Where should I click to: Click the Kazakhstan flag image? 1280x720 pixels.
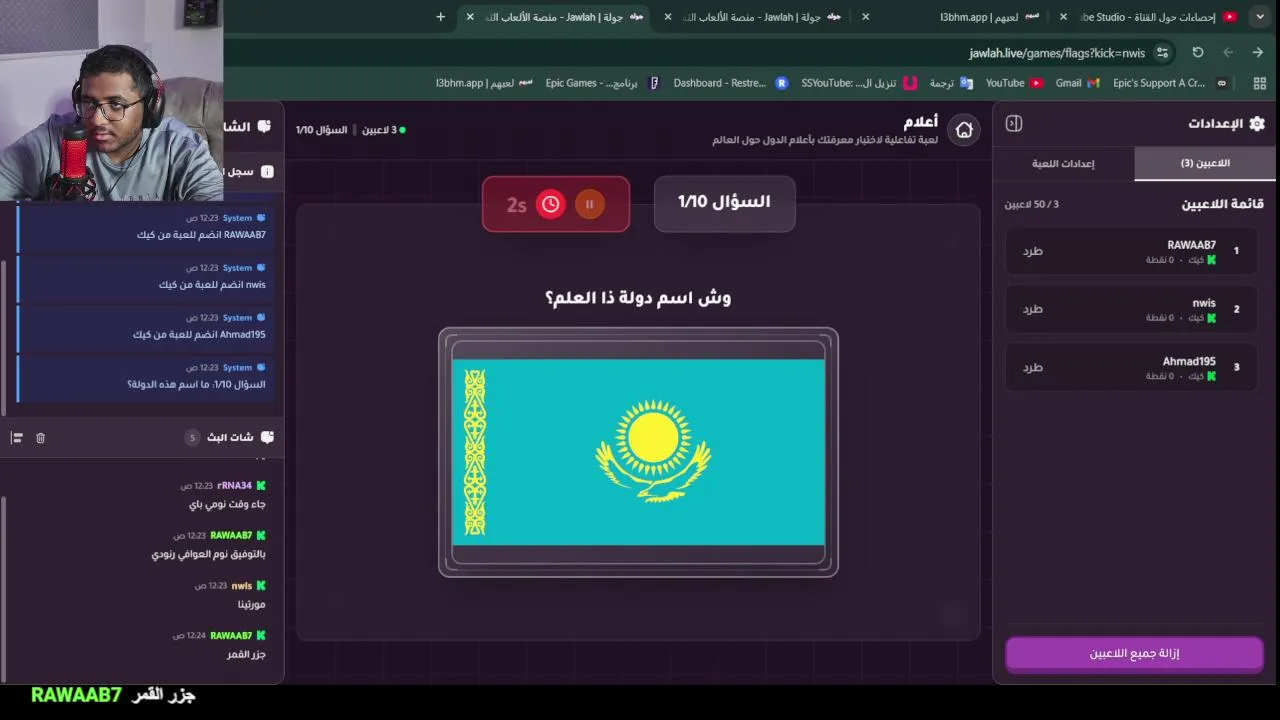pos(638,452)
